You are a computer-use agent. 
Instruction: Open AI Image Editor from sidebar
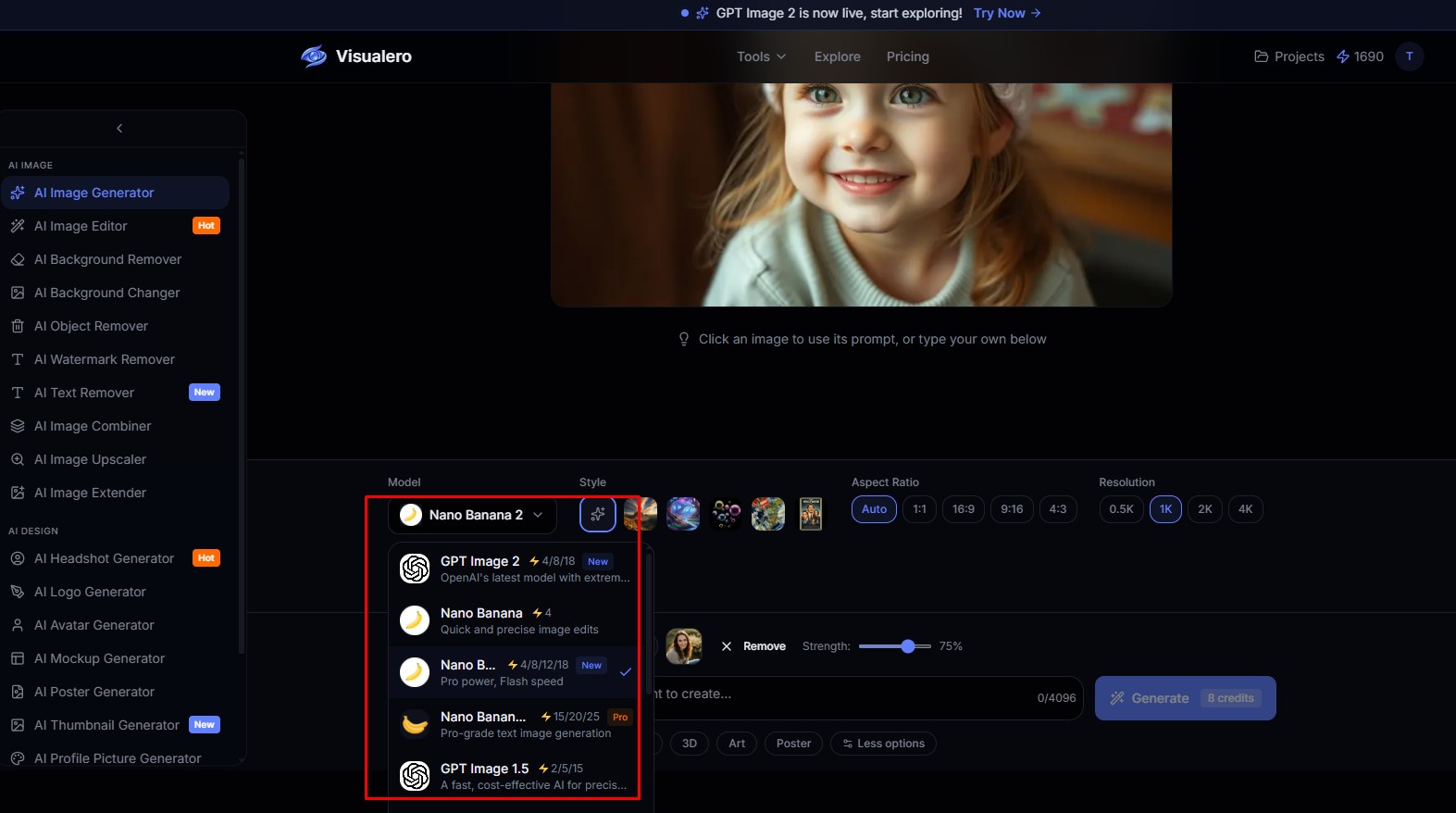tap(115, 226)
